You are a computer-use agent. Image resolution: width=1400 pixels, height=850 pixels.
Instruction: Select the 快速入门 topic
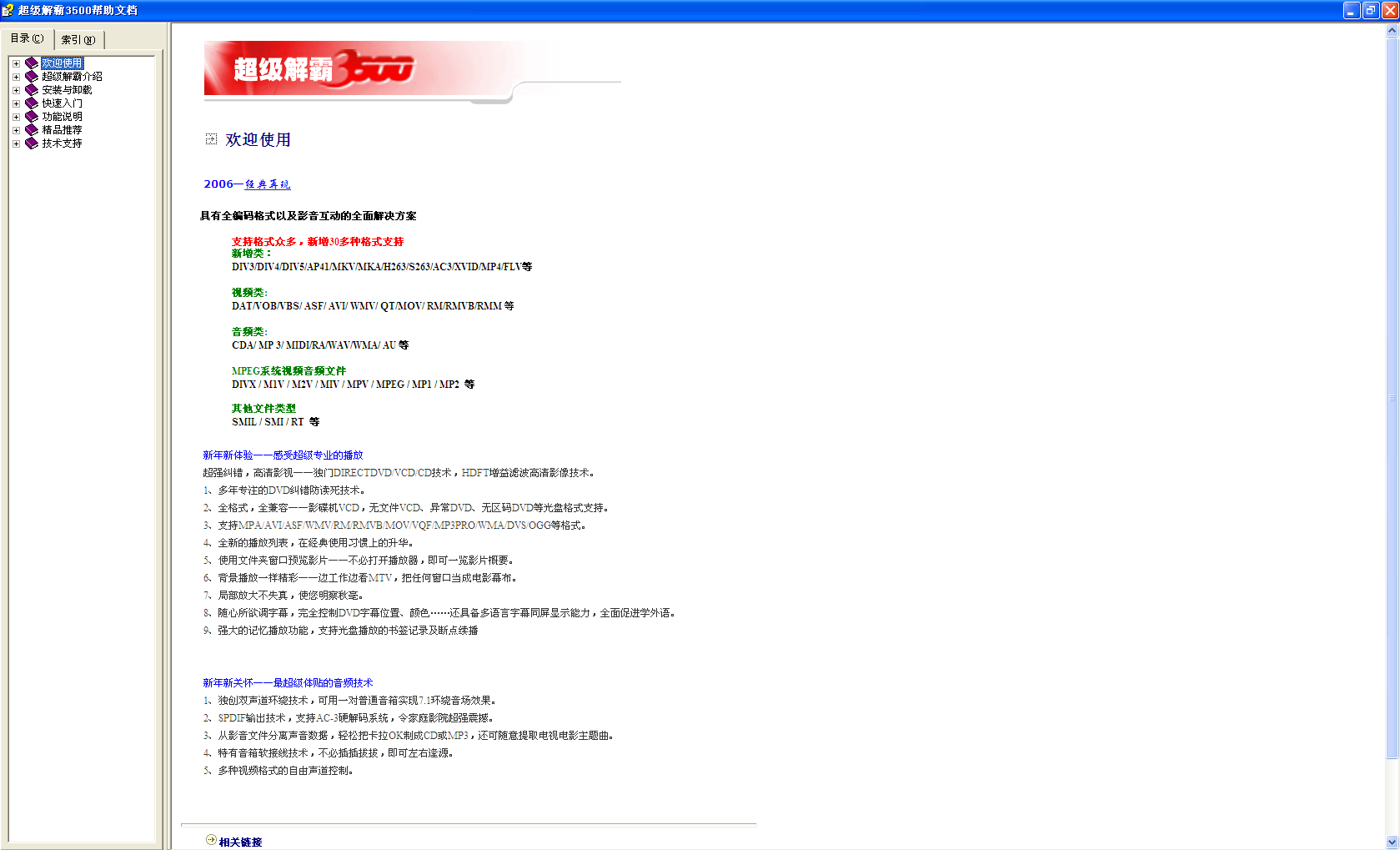click(x=62, y=103)
